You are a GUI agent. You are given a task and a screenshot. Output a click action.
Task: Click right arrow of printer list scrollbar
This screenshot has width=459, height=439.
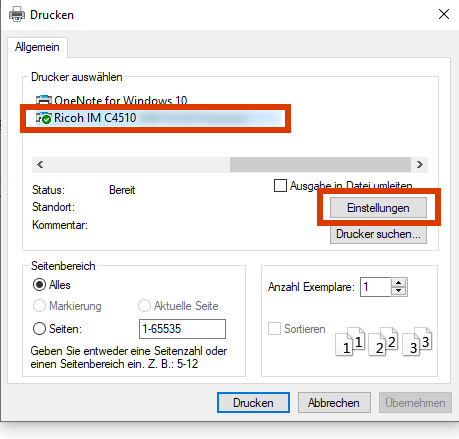(420, 165)
